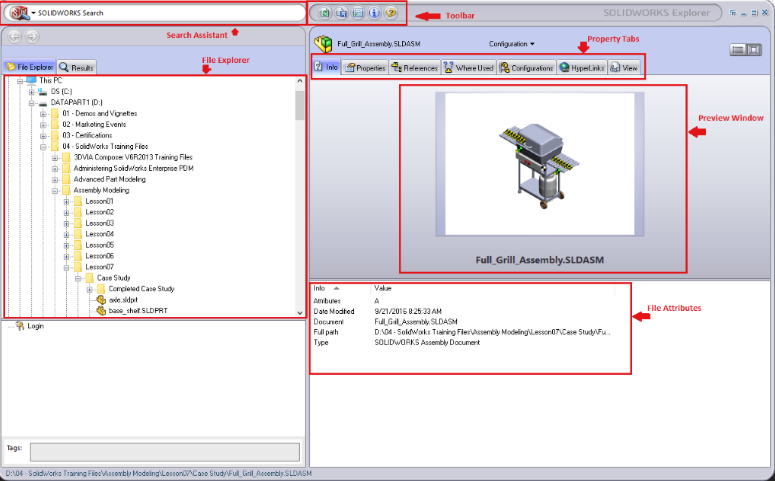Sort by the Info column header

click(326, 288)
